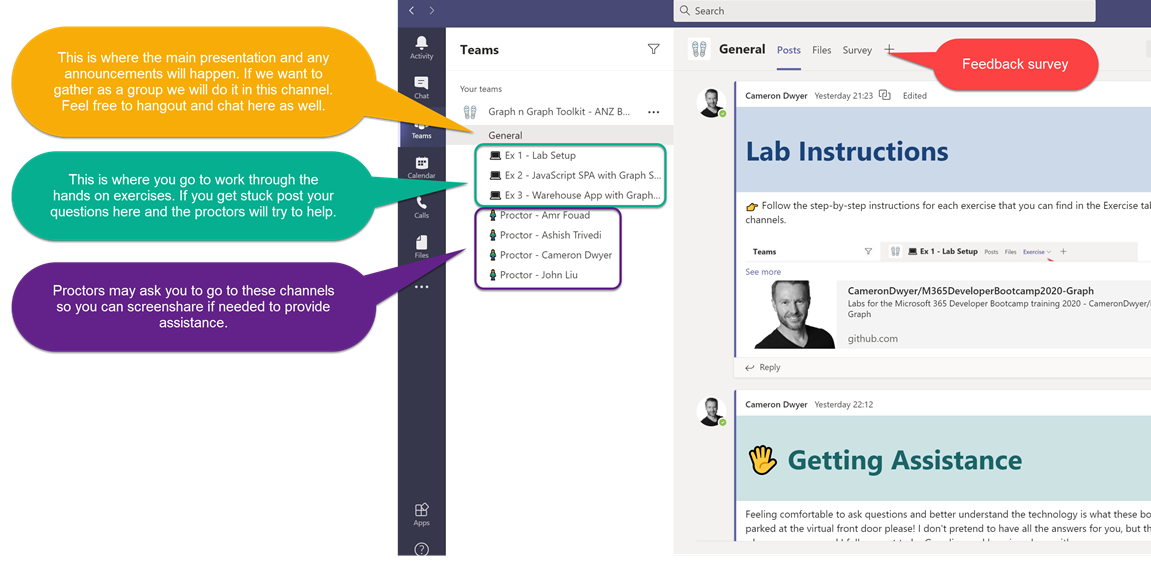Viewport: 1151px width, 562px height.
Task: Expand See more in Lab Instructions post
Action: click(763, 272)
